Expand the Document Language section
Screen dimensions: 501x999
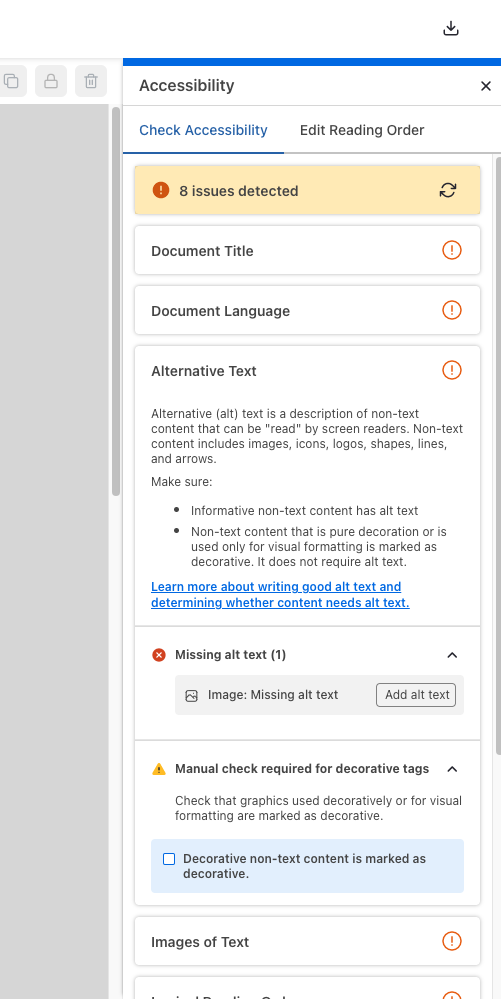tap(307, 310)
